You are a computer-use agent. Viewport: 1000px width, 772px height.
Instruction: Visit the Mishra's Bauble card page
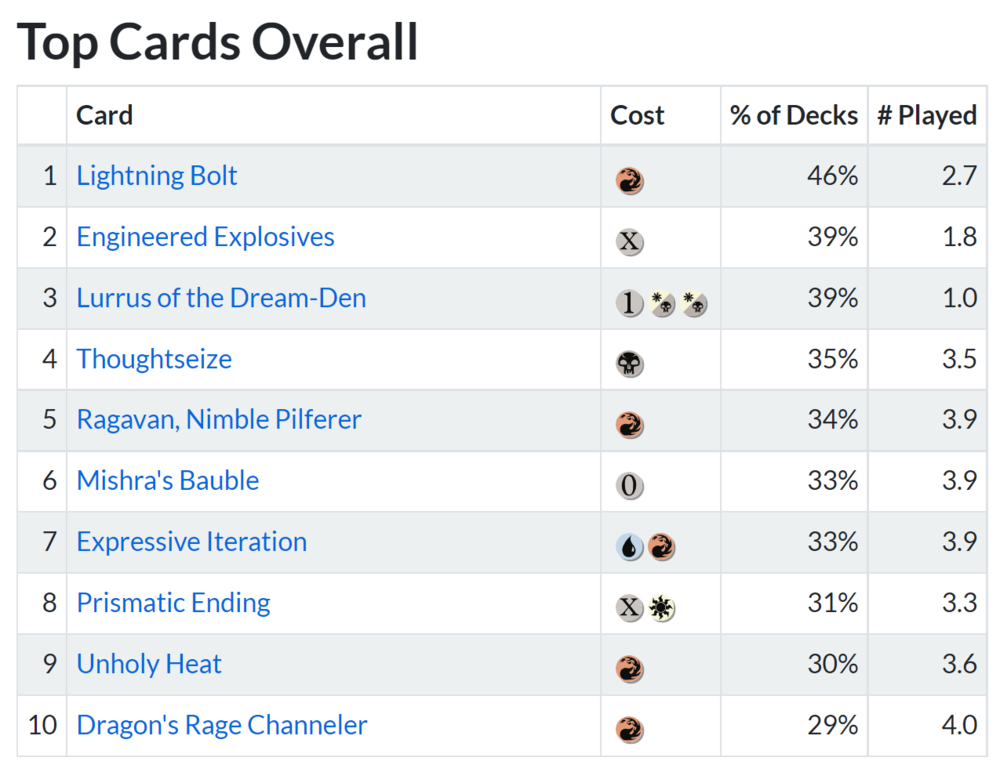point(168,481)
